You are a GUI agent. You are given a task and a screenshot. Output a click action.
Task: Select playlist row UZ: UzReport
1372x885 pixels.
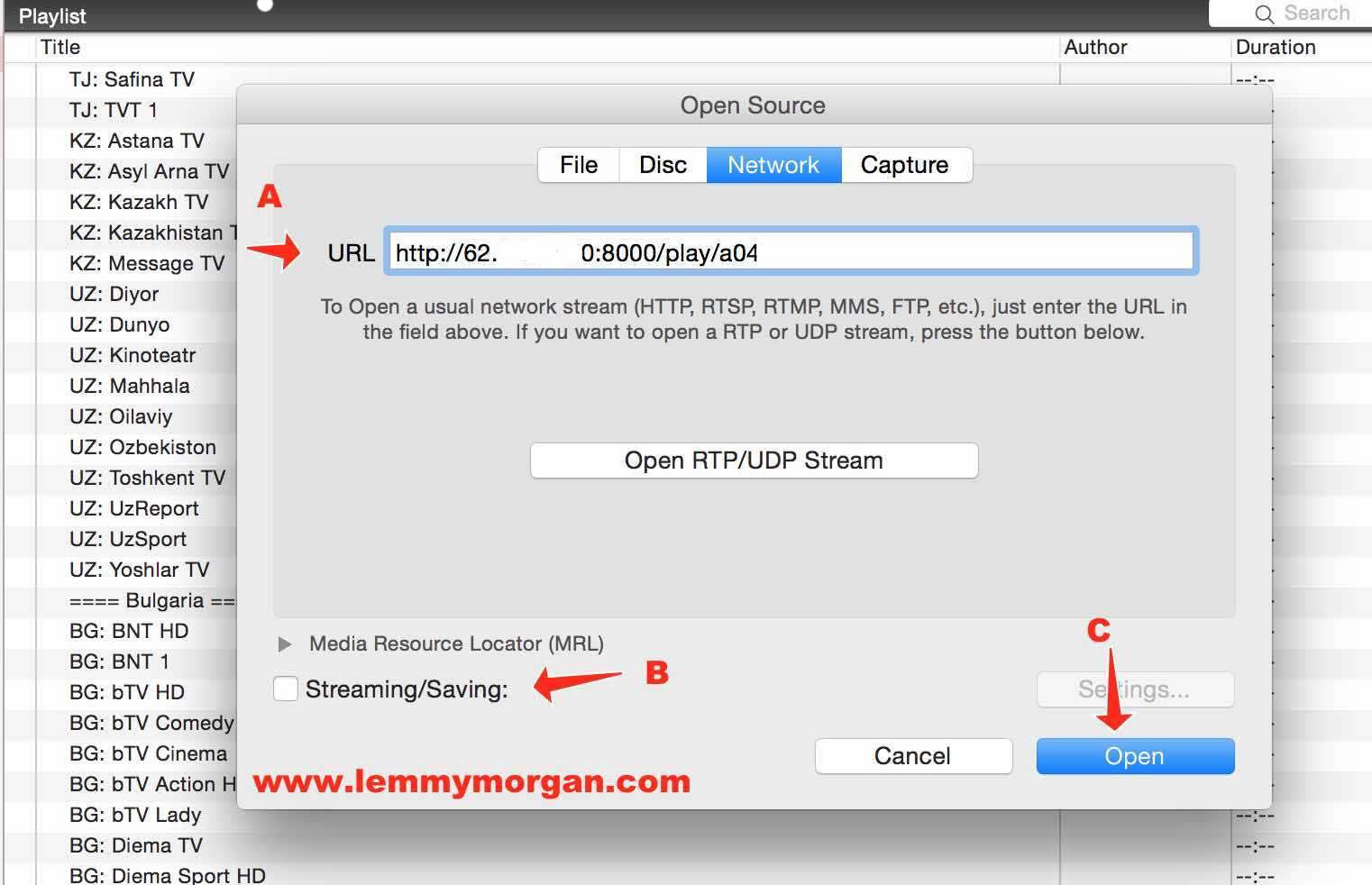coord(134,508)
